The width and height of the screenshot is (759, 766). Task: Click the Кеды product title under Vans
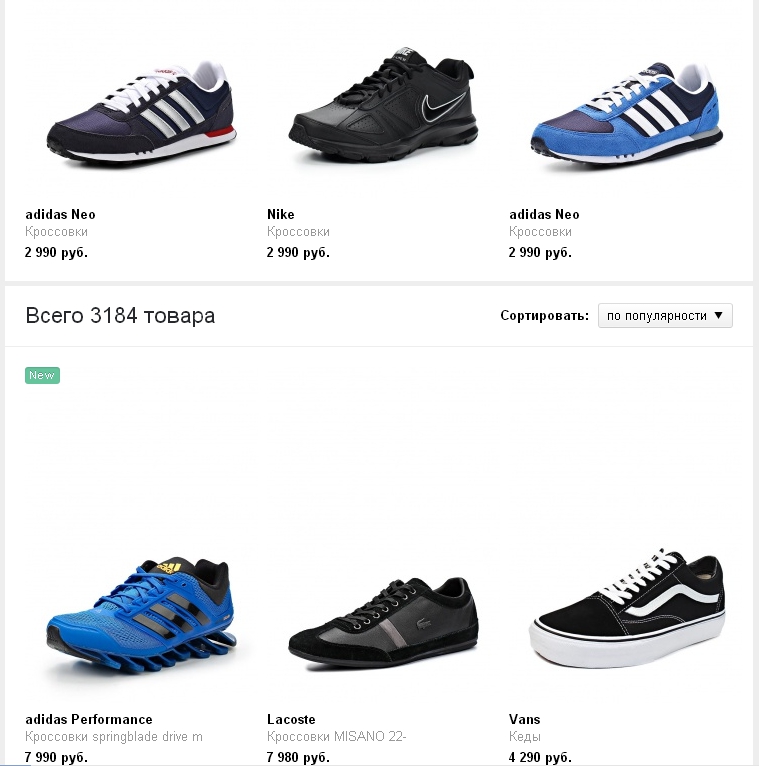[525, 737]
